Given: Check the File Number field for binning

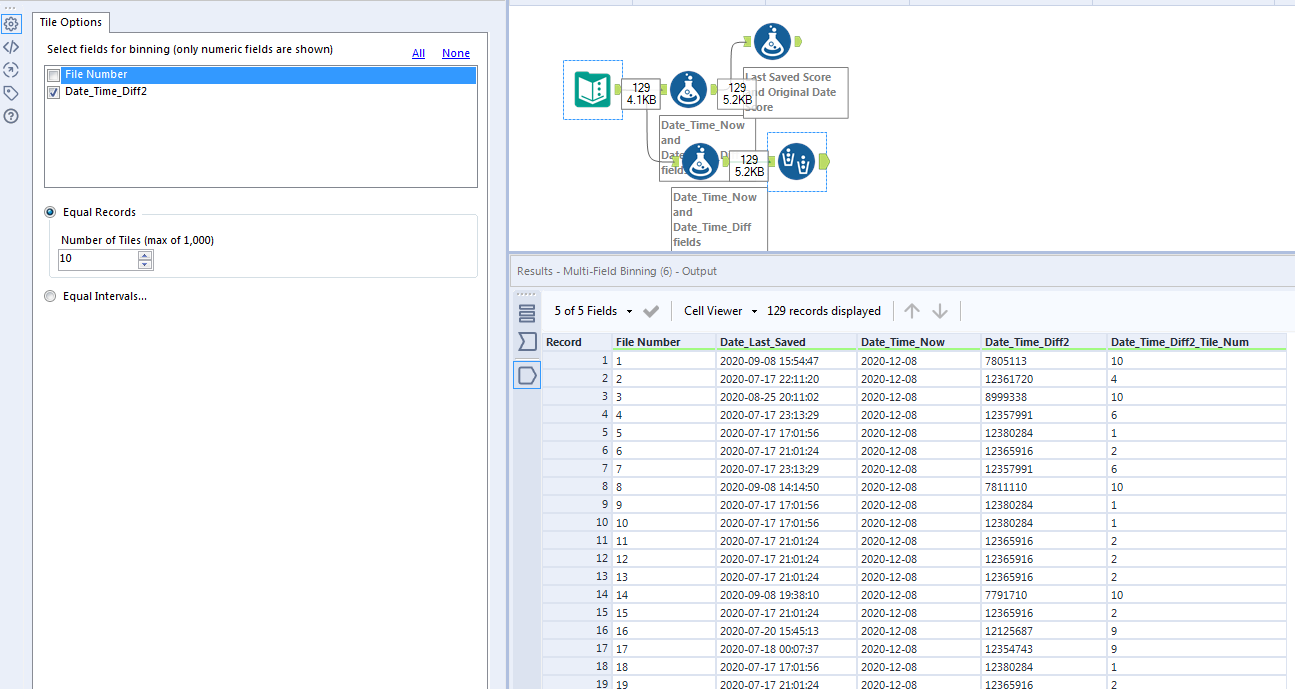Looking at the screenshot, I should (x=53, y=74).
